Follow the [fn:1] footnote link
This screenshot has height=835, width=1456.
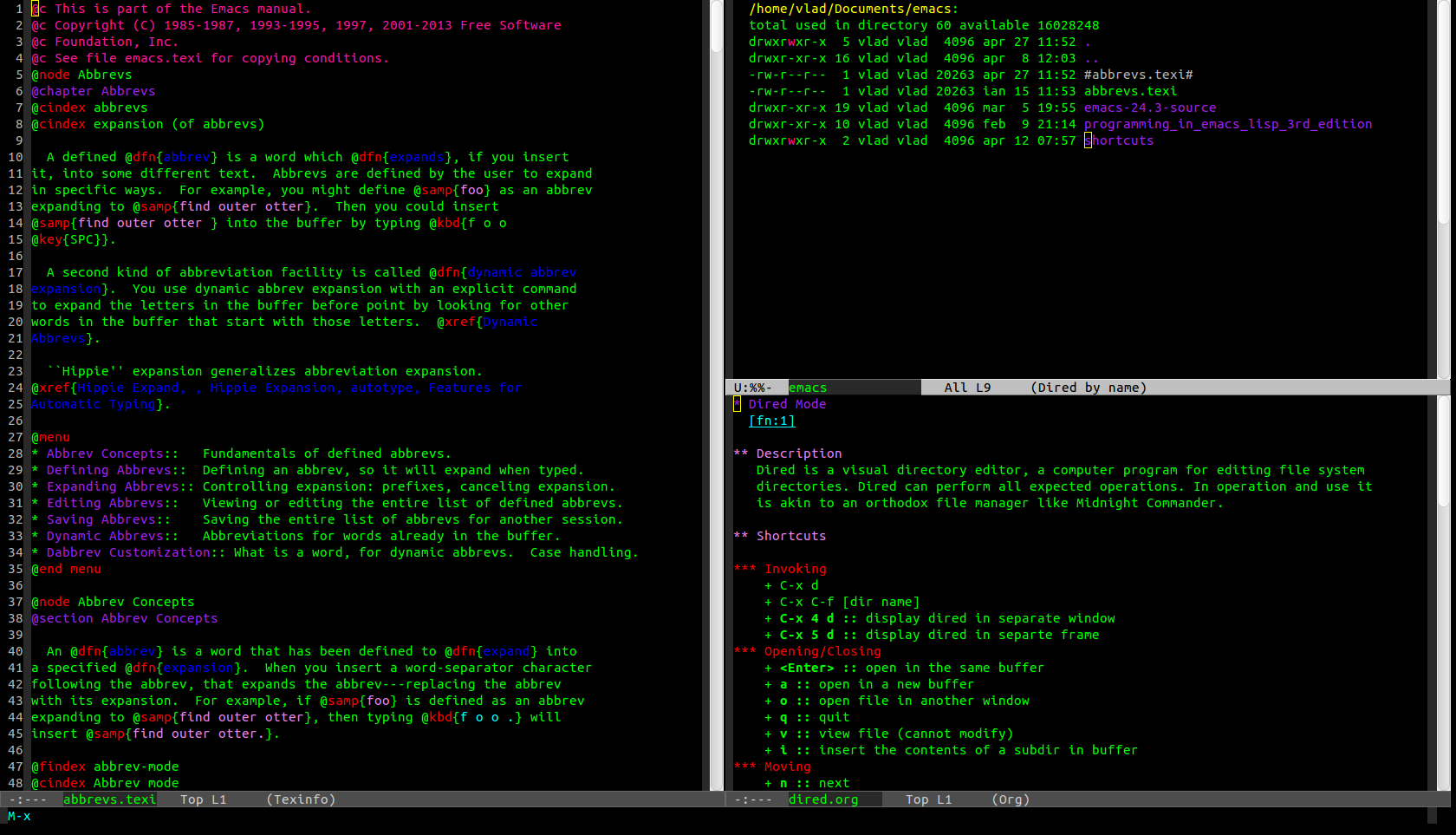(x=771, y=421)
